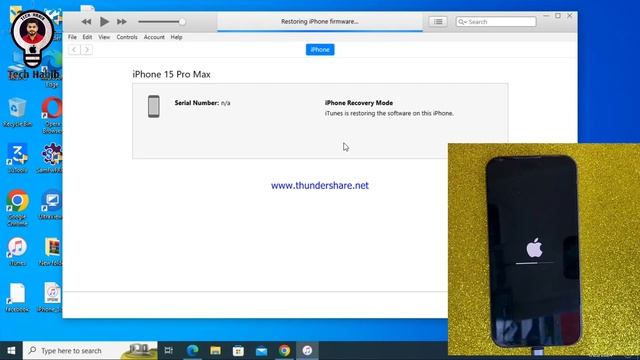Screen dimensions: 640x360
Task: Open the Controls menu
Action: point(127,37)
